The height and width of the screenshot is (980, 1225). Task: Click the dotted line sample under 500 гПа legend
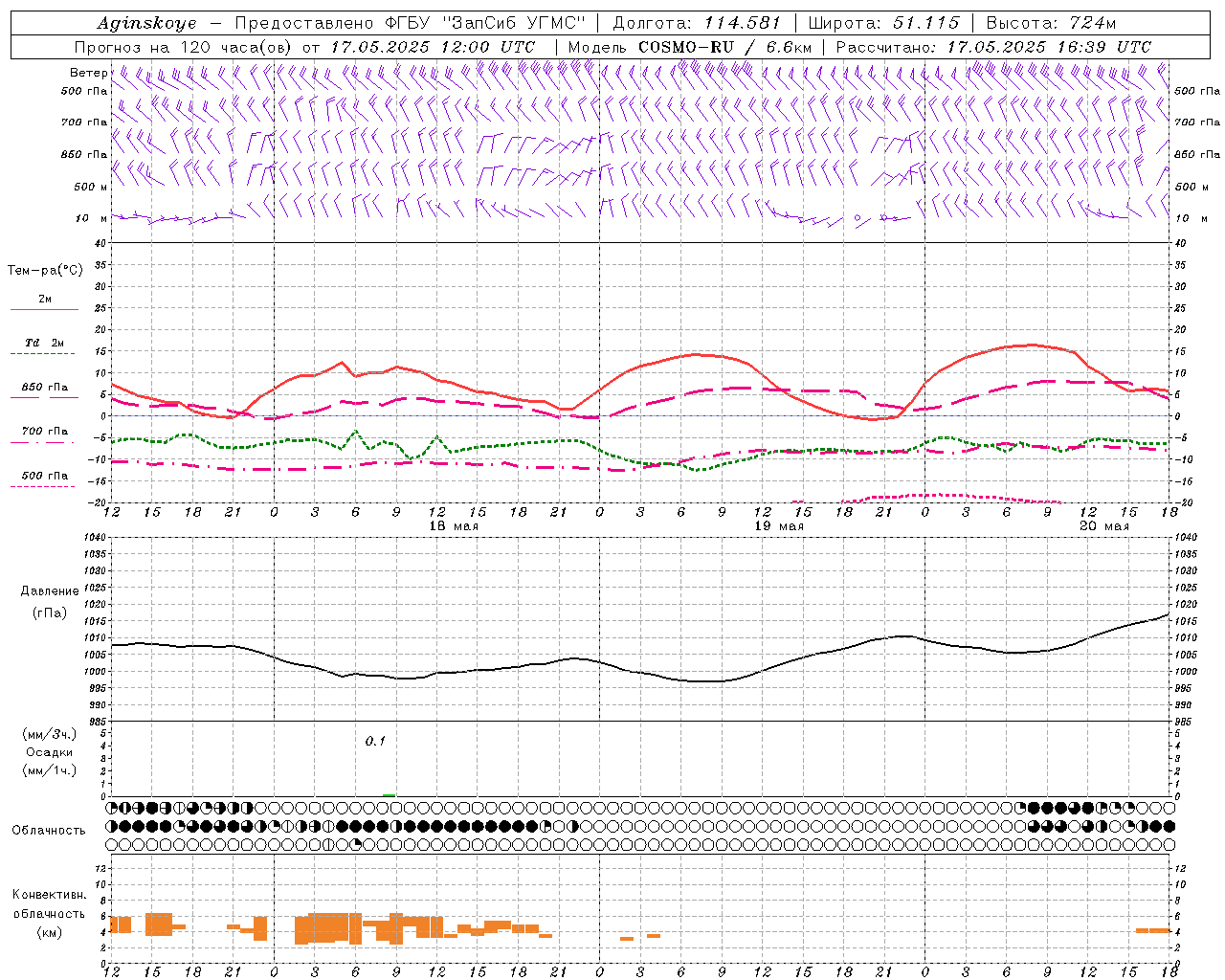pyautogui.click(x=43, y=487)
